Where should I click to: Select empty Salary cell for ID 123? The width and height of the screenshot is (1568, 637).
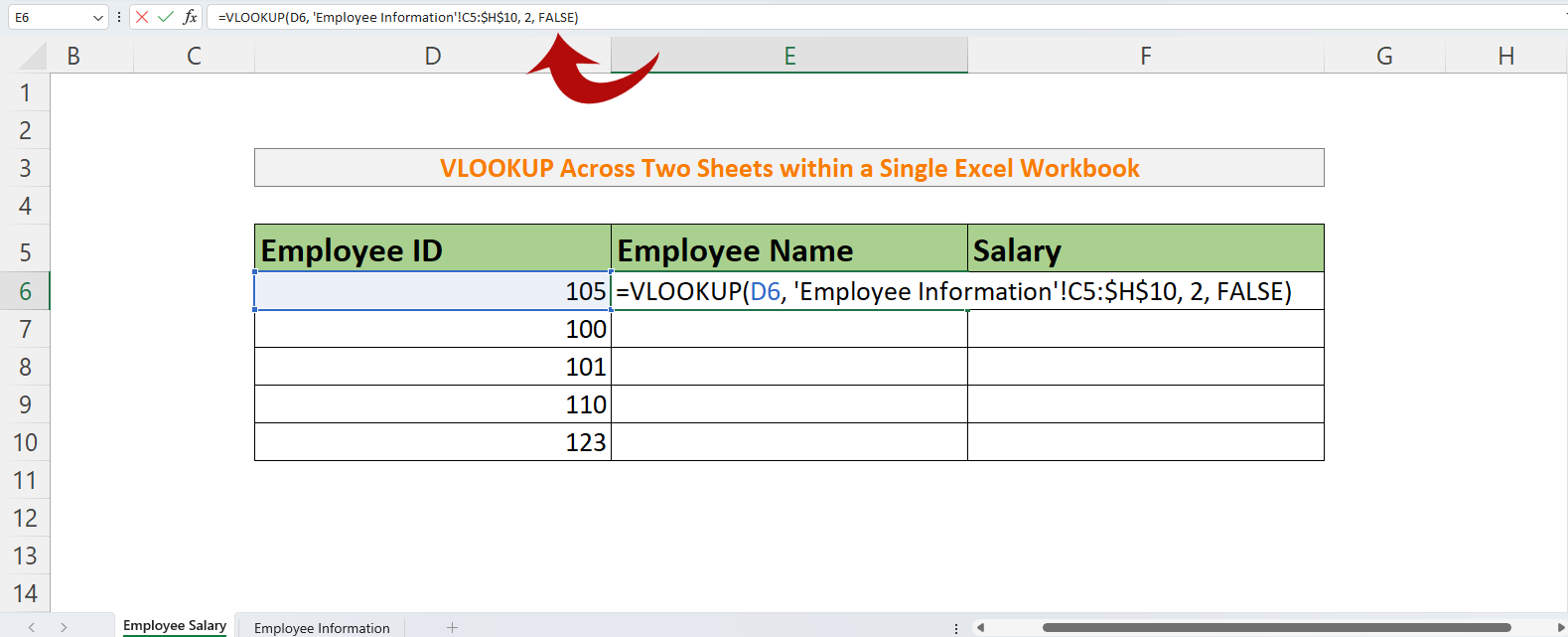(x=1146, y=442)
